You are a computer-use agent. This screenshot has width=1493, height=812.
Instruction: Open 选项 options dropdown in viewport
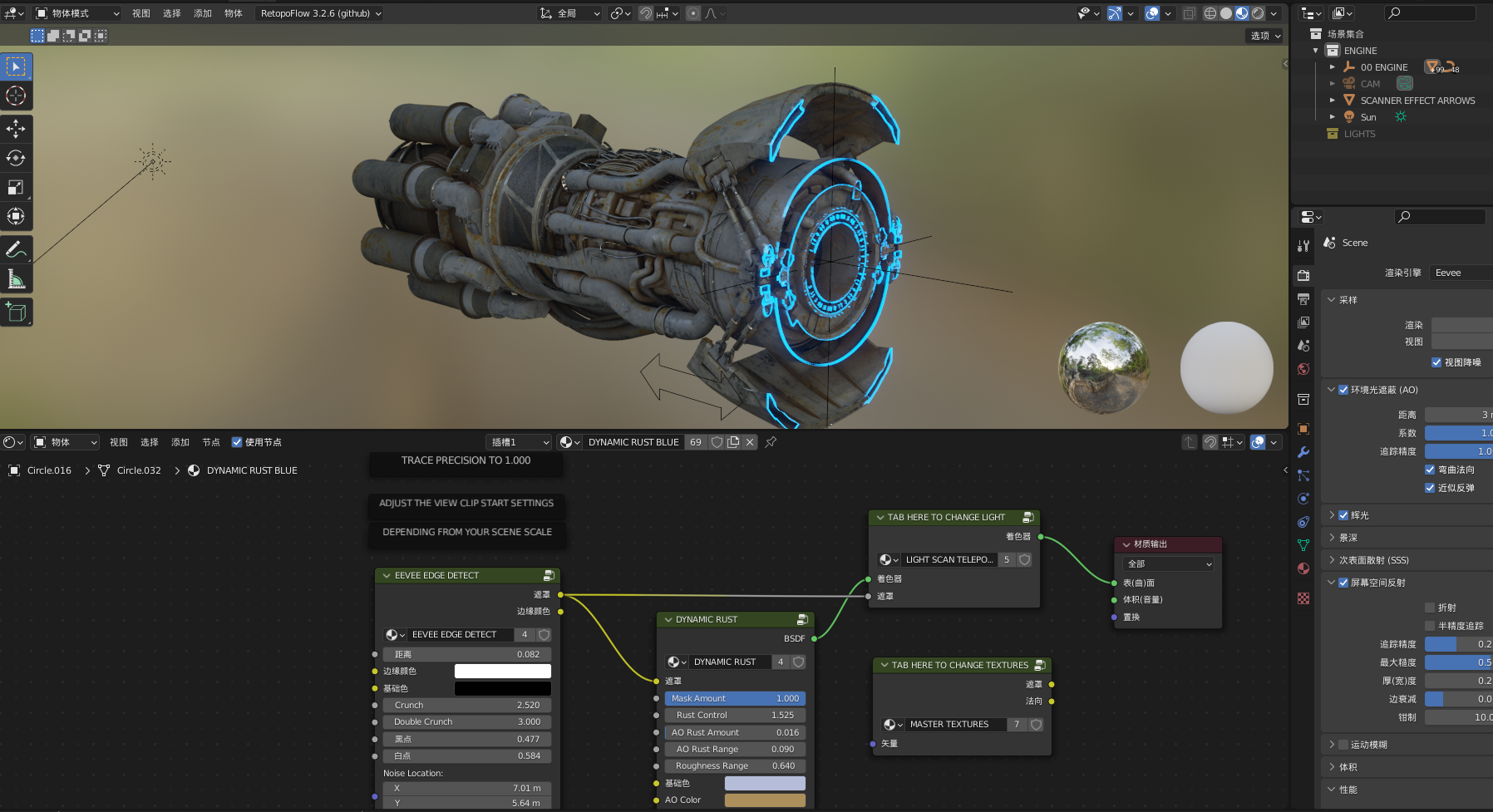point(1266,36)
